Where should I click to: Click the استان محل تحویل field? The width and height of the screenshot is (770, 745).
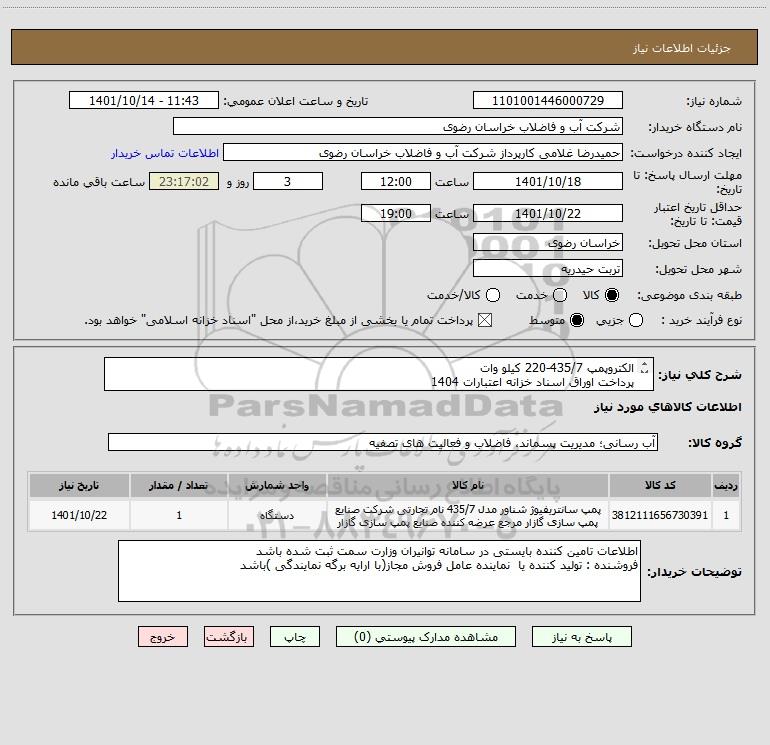point(548,243)
